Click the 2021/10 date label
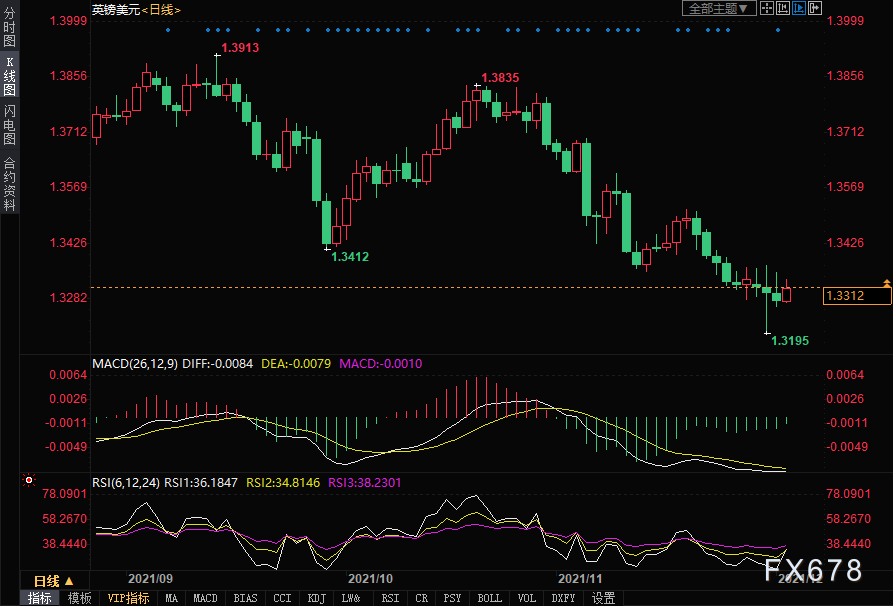 [370, 579]
